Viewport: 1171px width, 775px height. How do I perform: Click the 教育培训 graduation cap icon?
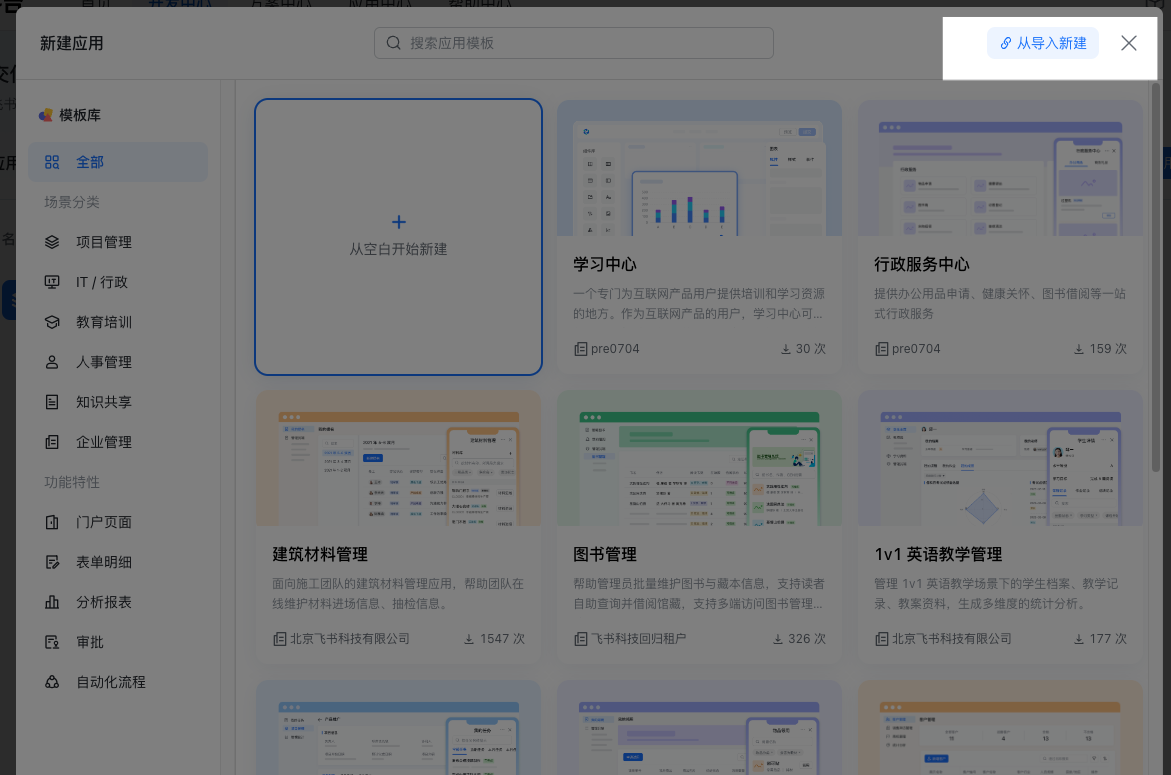coord(52,322)
